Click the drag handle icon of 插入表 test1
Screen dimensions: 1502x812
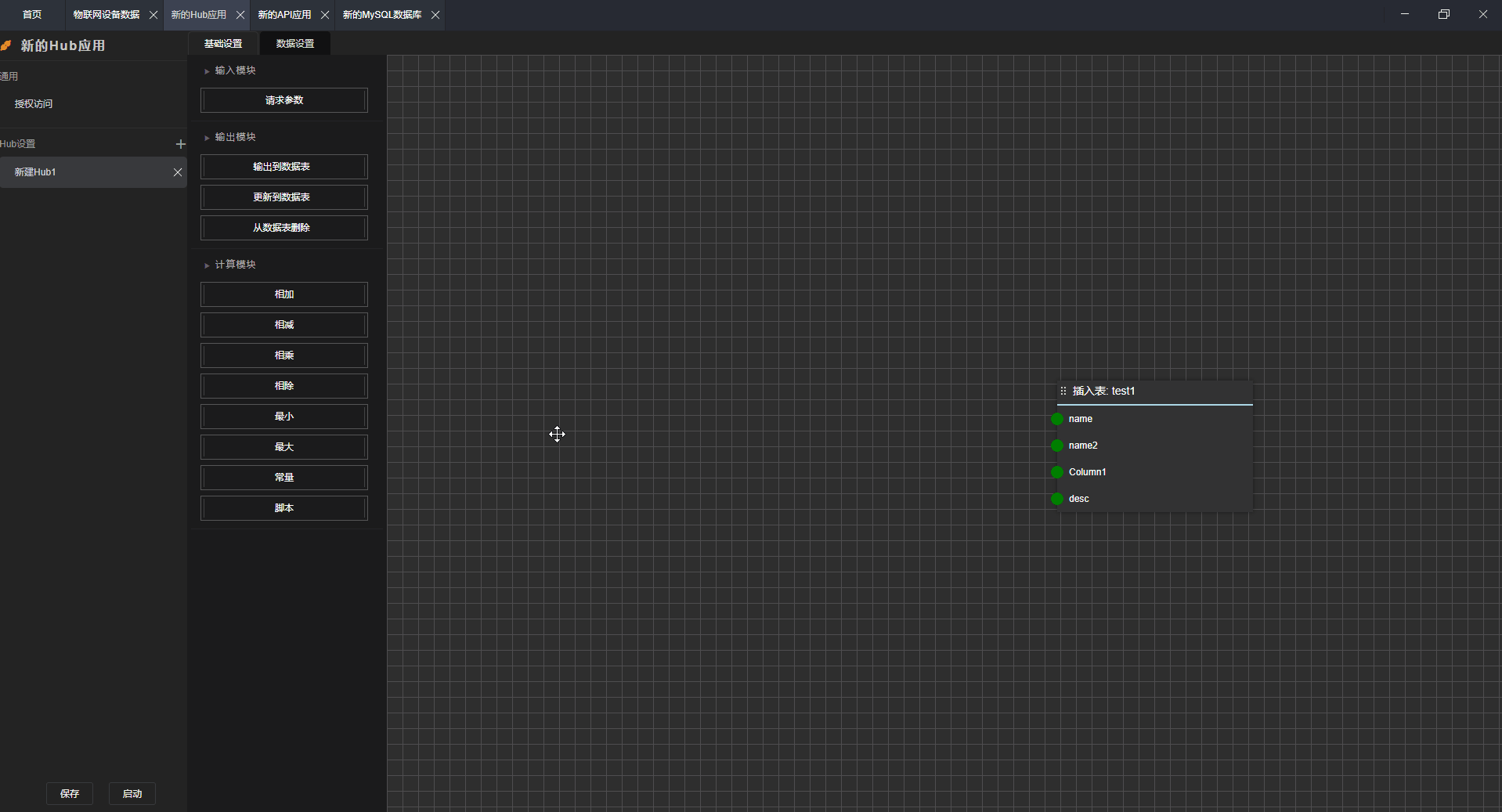coord(1063,391)
